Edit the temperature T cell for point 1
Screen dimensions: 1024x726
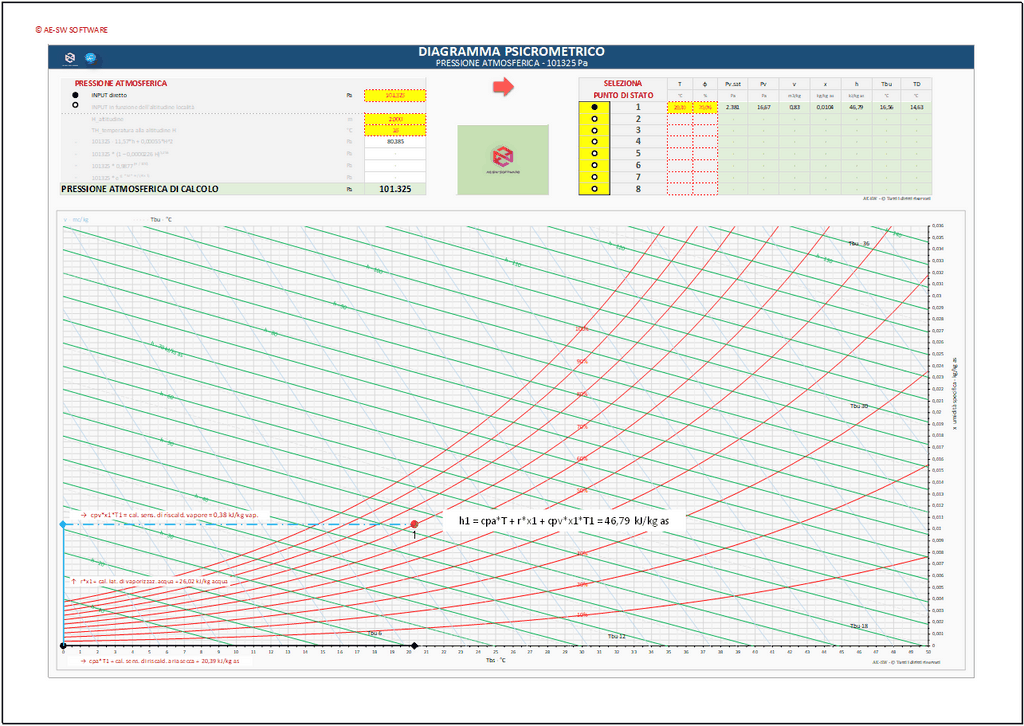(x=680, y=106)
